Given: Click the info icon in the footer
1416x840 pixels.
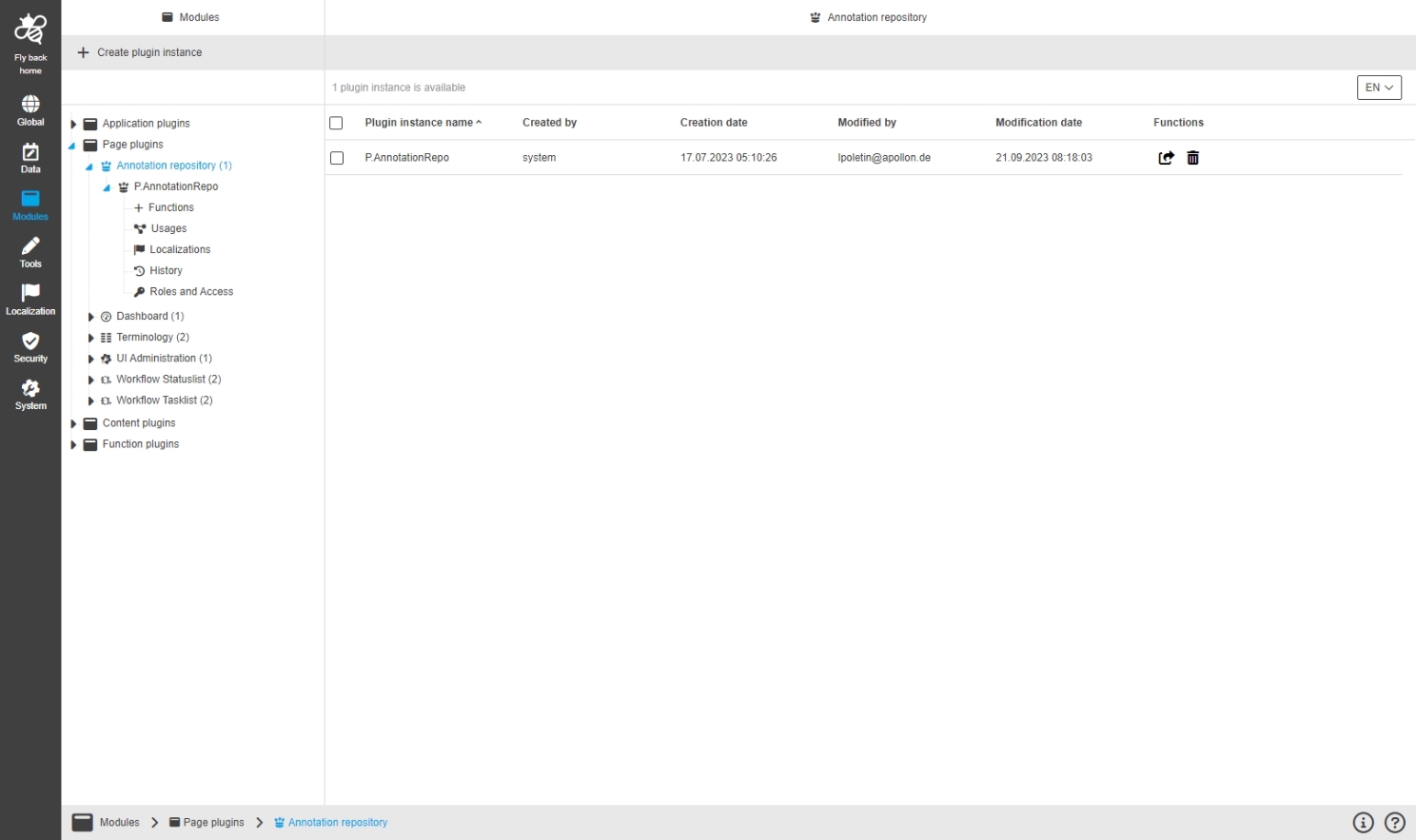Looking at the screenshot, I should pos(1364,823).
